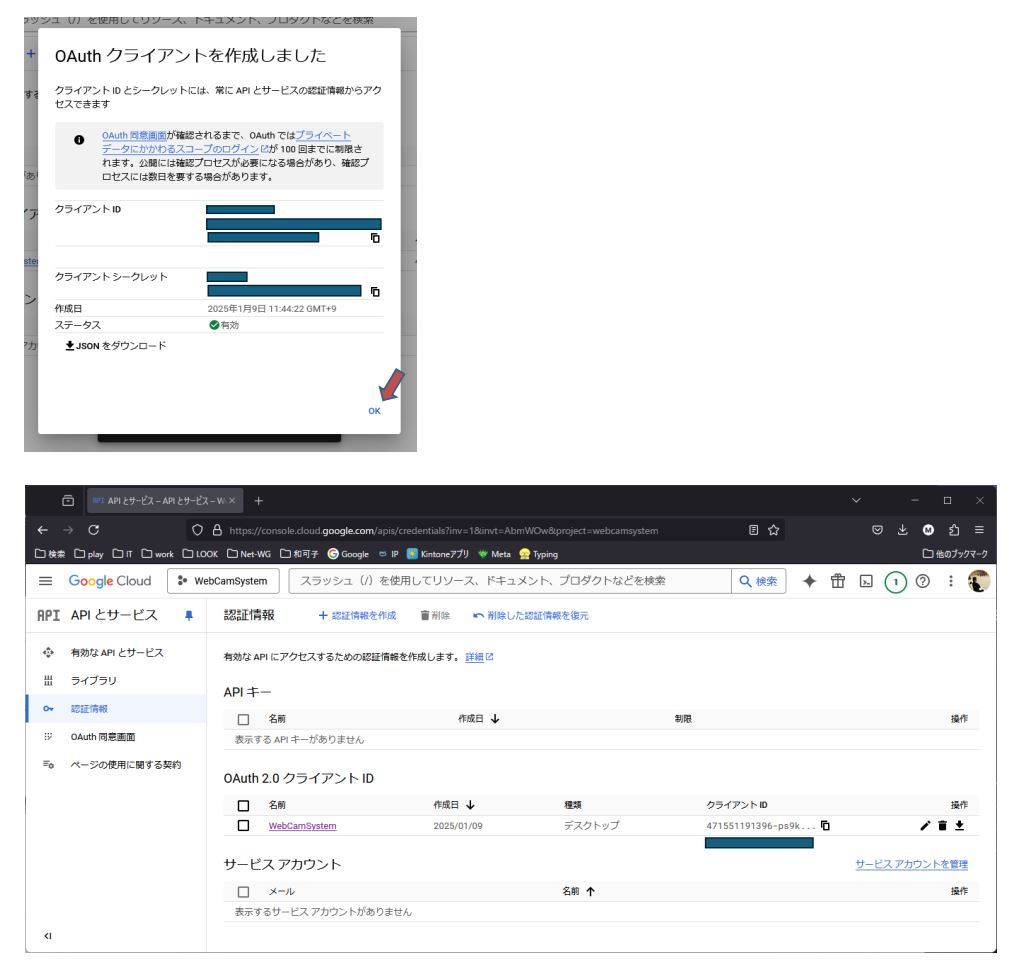The width and height of the screenshot is (1024, 973).
Task: Download the WebCamSystem OAuth client JSON
Action: (x=959, y=825)
